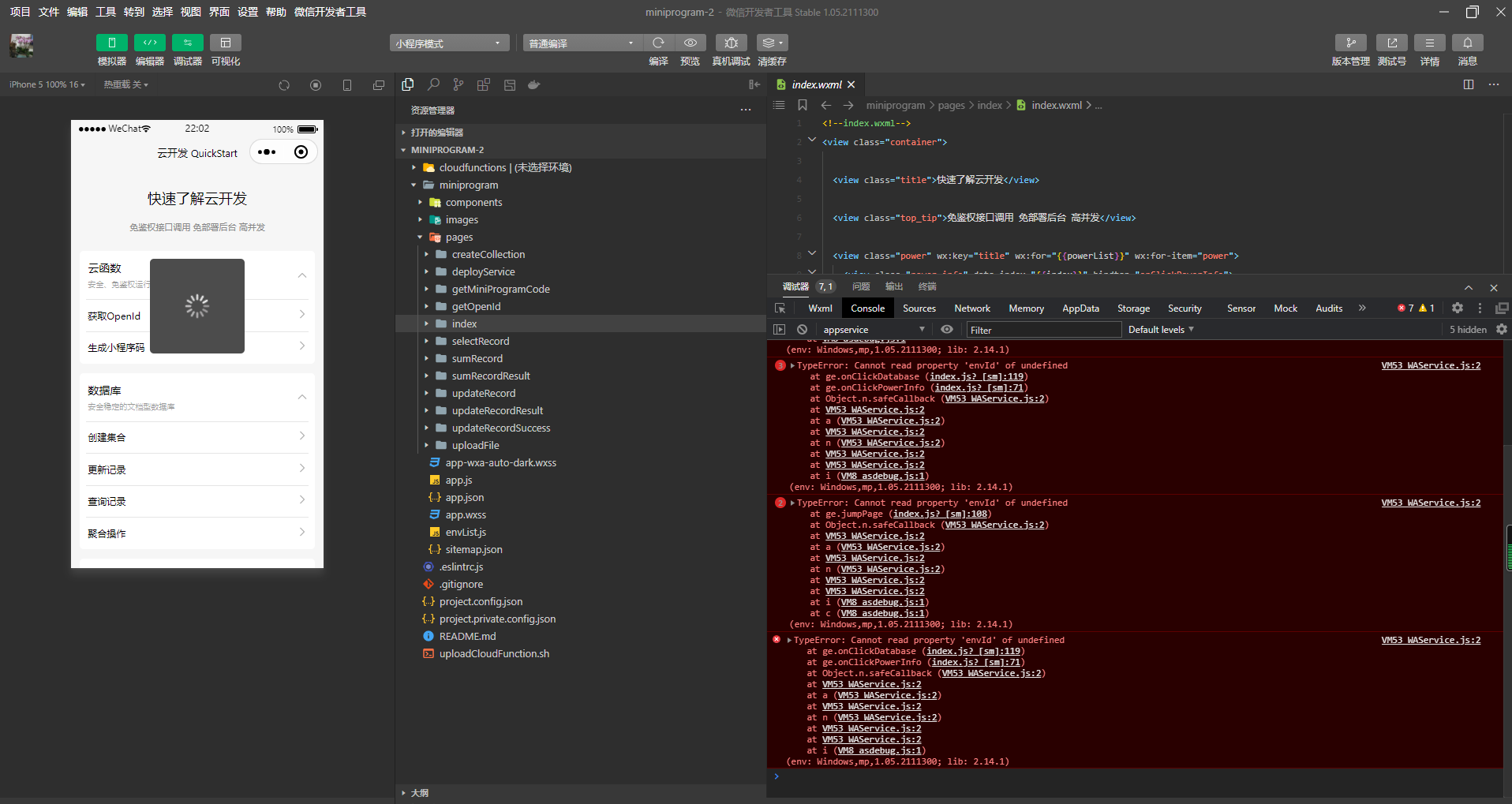
Task: Switch to the Wxml debugger tab
Action: [820, 309]
